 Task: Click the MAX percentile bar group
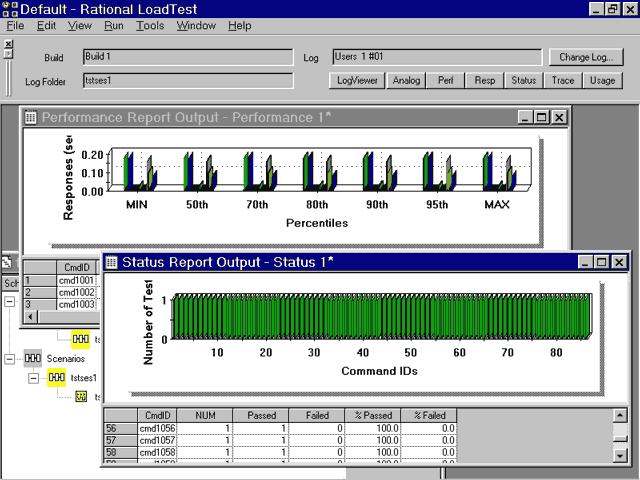click(x=499, y=171)
